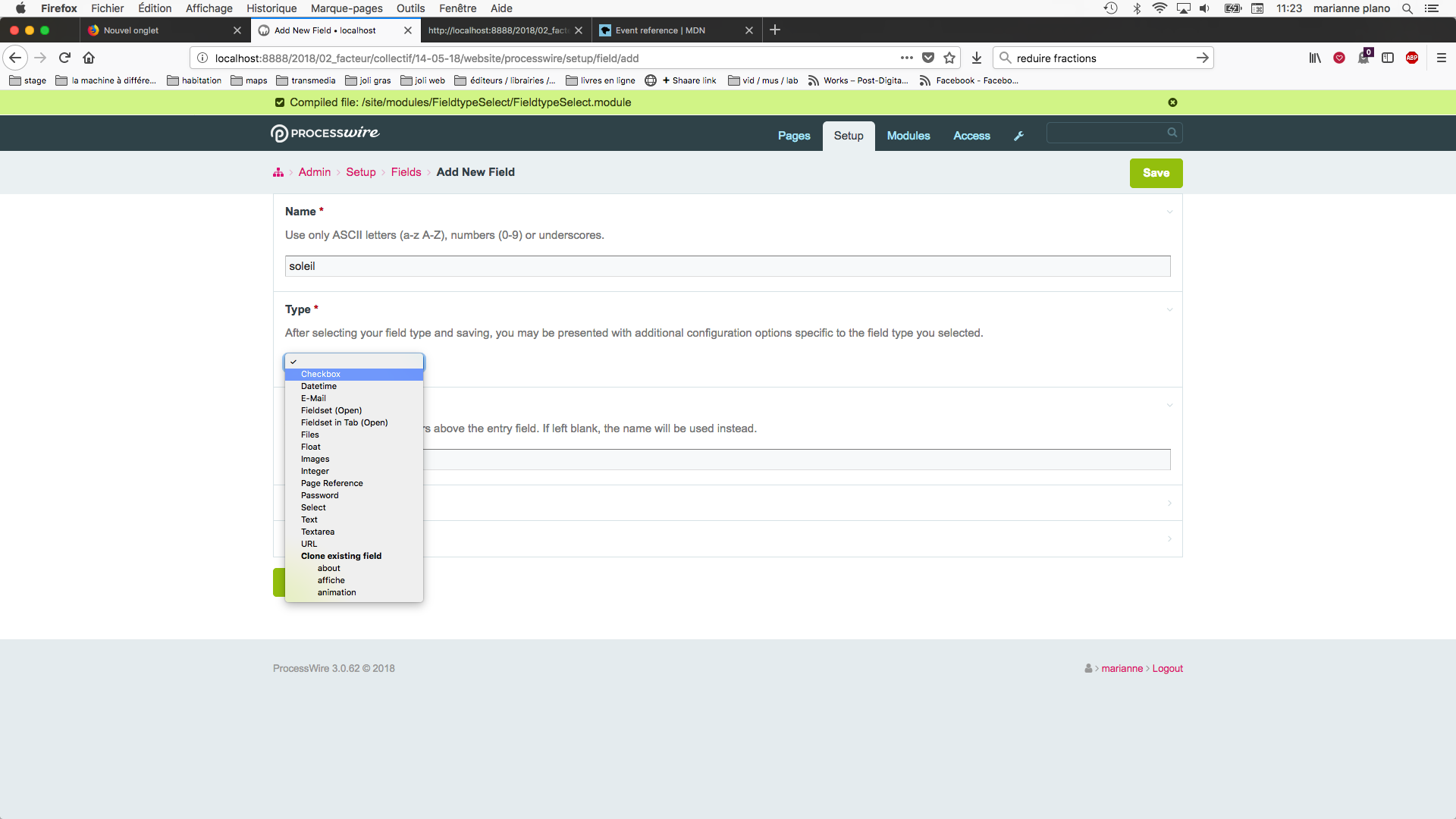1456x819 pixels.
Task: Choose Page Reference field type option
Action: point(331,483)
